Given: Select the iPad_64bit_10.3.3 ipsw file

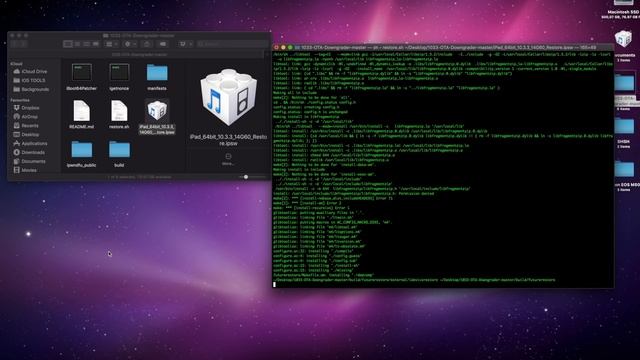Looking at the screenshot, I should tap(157, 117).
